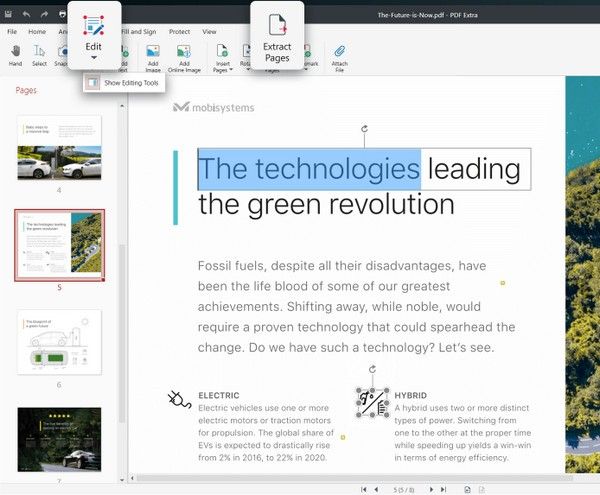Go to the next page arrow
600x495 pixels.
[x=431, y=489]
